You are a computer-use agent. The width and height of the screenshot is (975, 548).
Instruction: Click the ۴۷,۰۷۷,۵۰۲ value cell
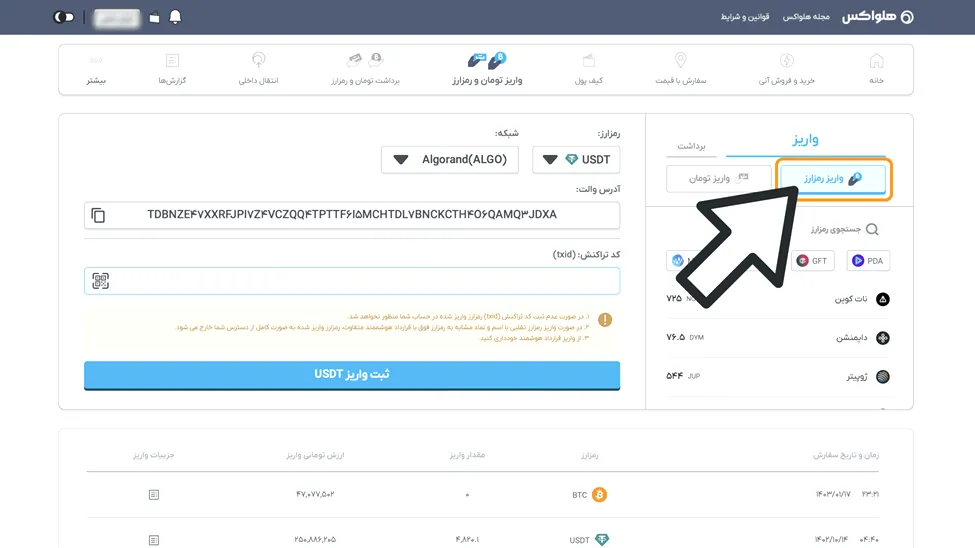[x=315, y=495]
